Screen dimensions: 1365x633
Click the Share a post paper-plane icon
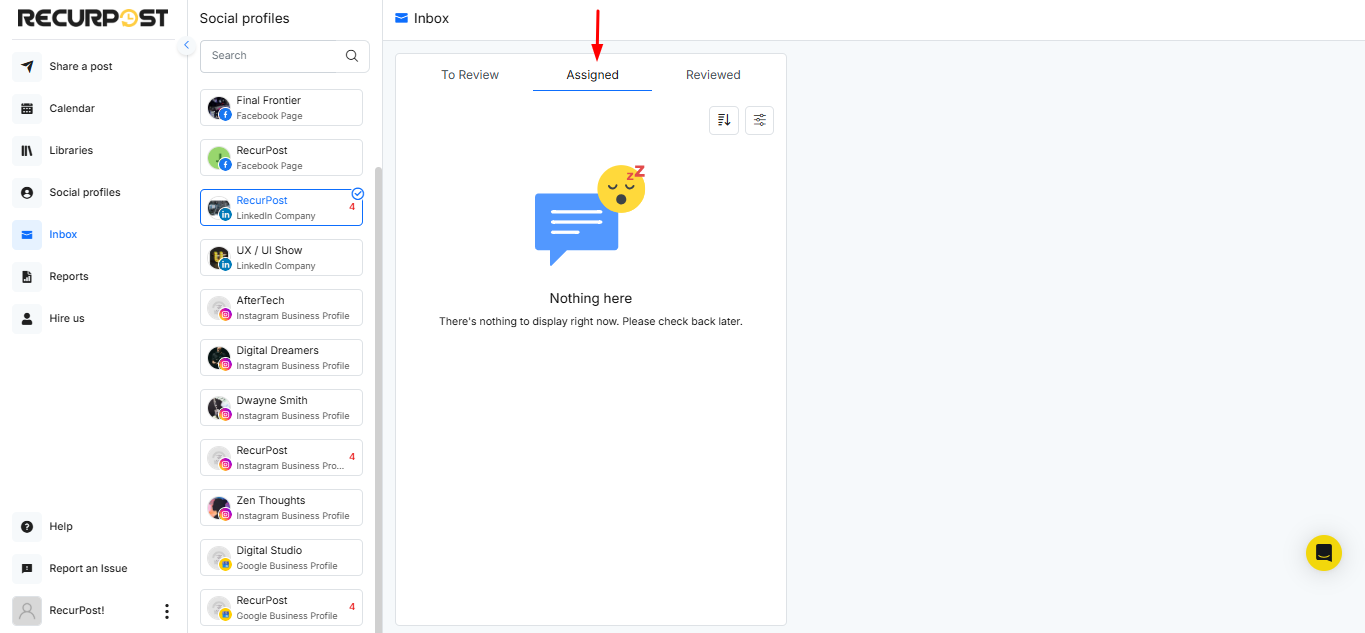click(x=27, y=66)
